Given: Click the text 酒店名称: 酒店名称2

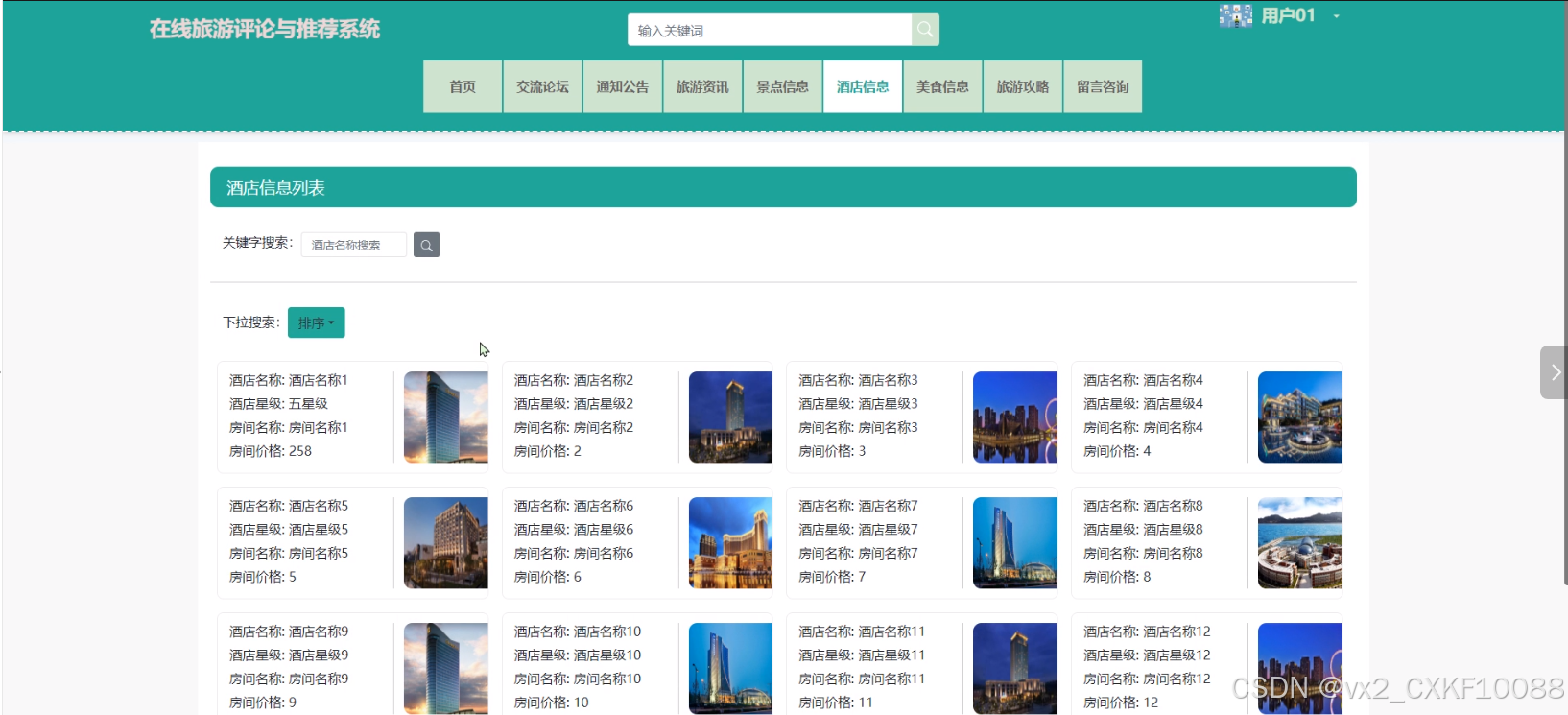Looking at the screenshot, I should point(574,380).
